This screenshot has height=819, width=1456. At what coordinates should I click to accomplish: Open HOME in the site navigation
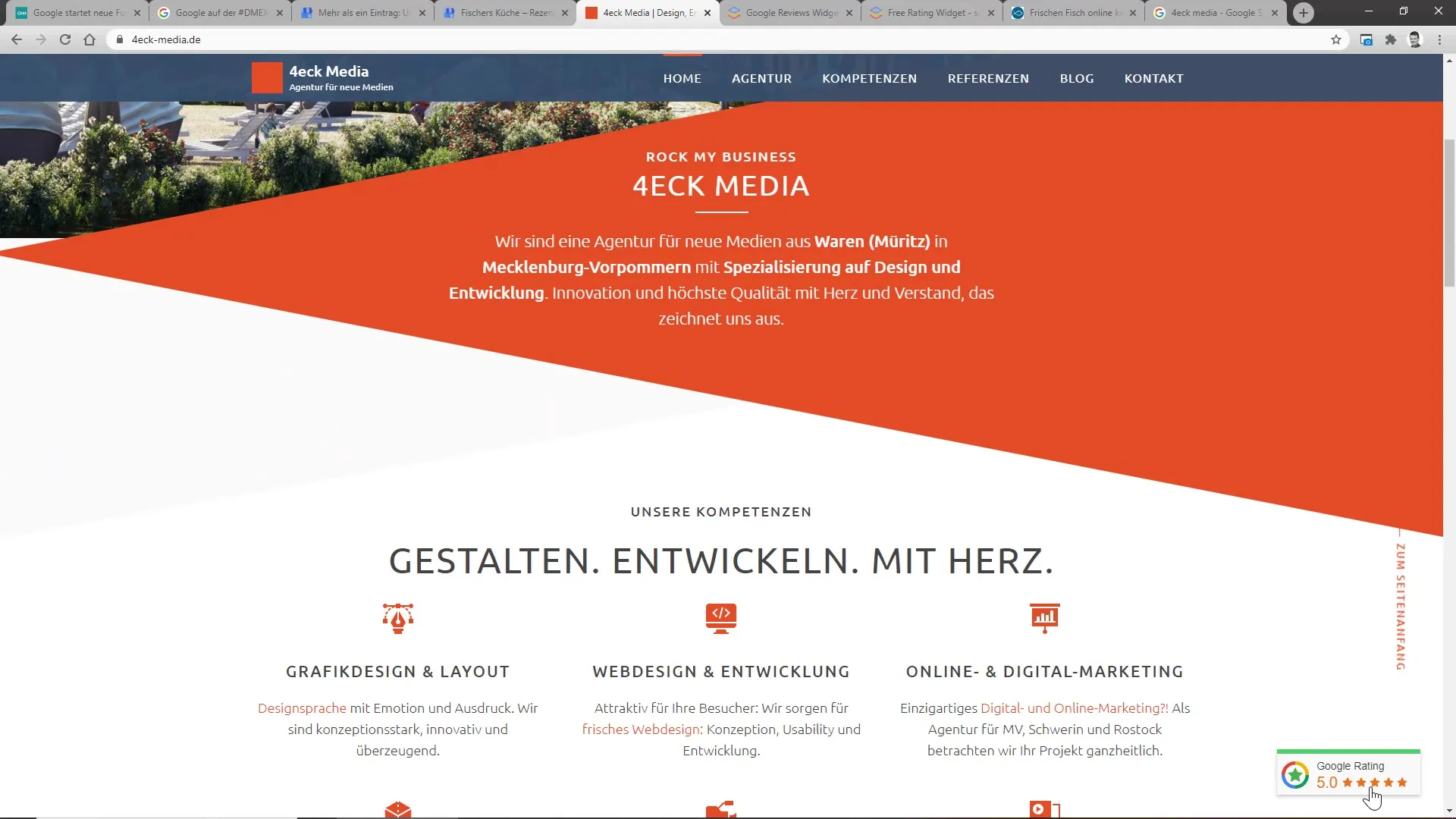[x=682, y=78]
